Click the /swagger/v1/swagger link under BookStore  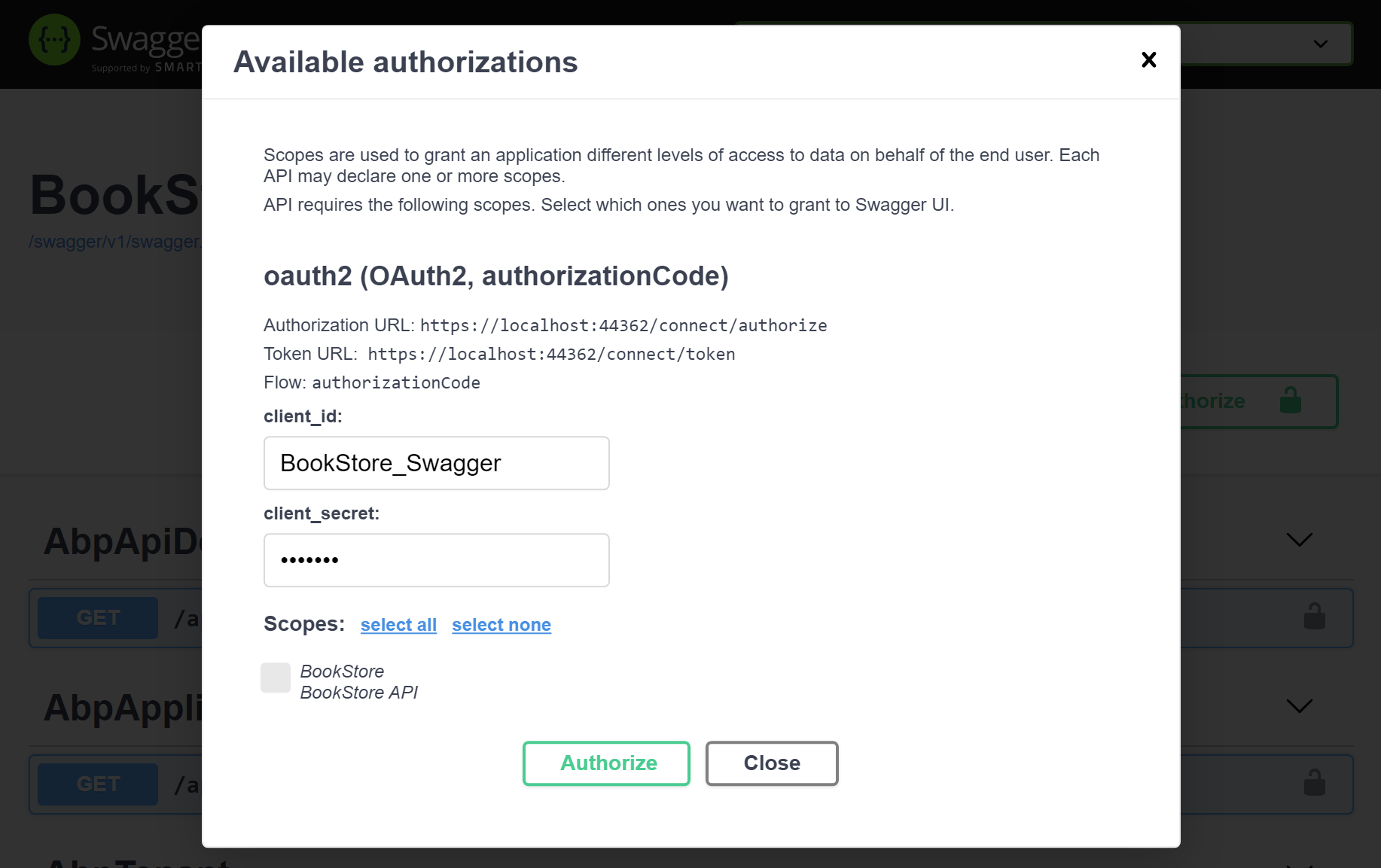click(x=114, y=242)
